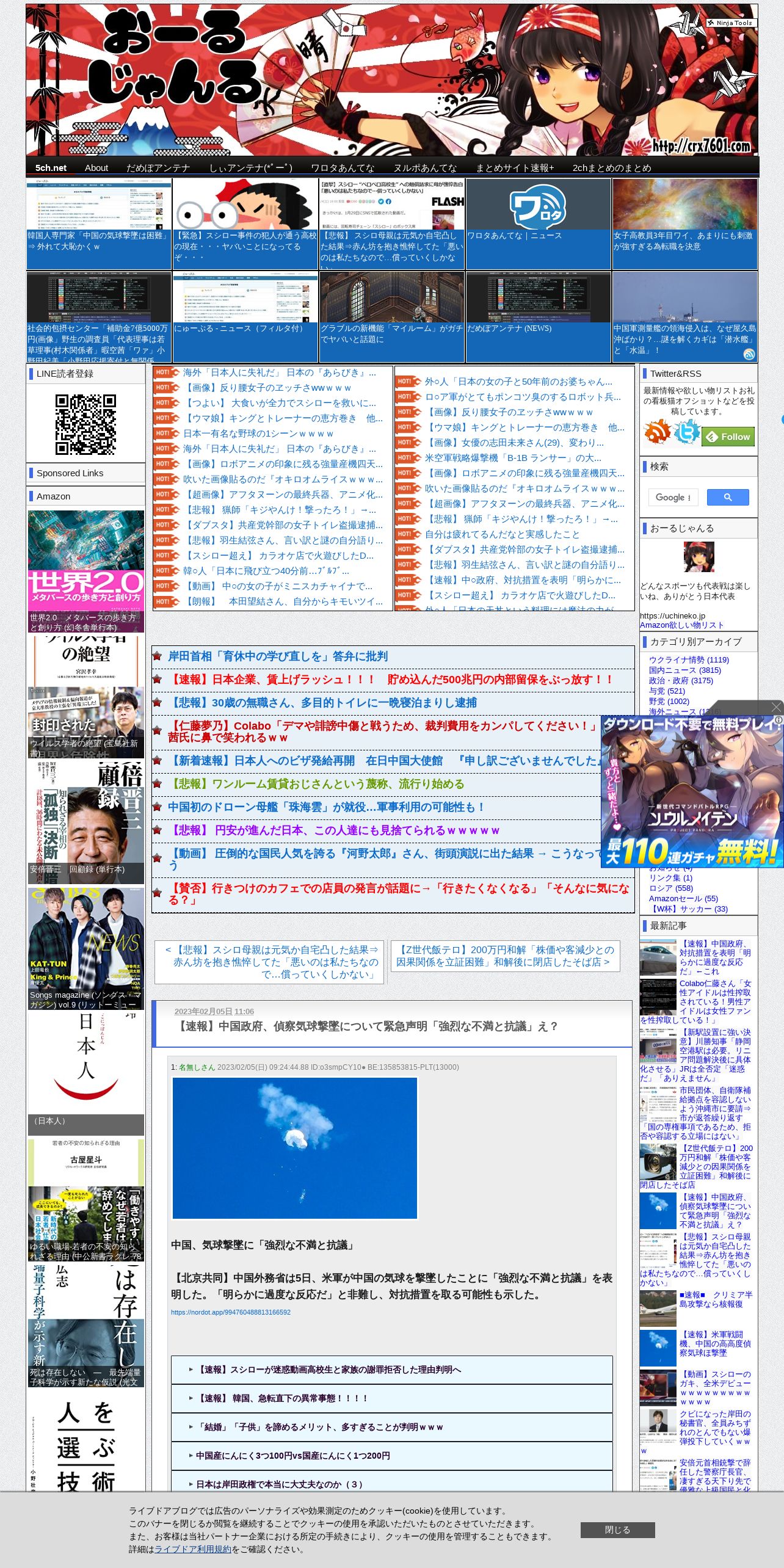Screen dimensions: 784x1568
Task: Open the ヌルポあんてな navigation item
Action: coord(425,168)
